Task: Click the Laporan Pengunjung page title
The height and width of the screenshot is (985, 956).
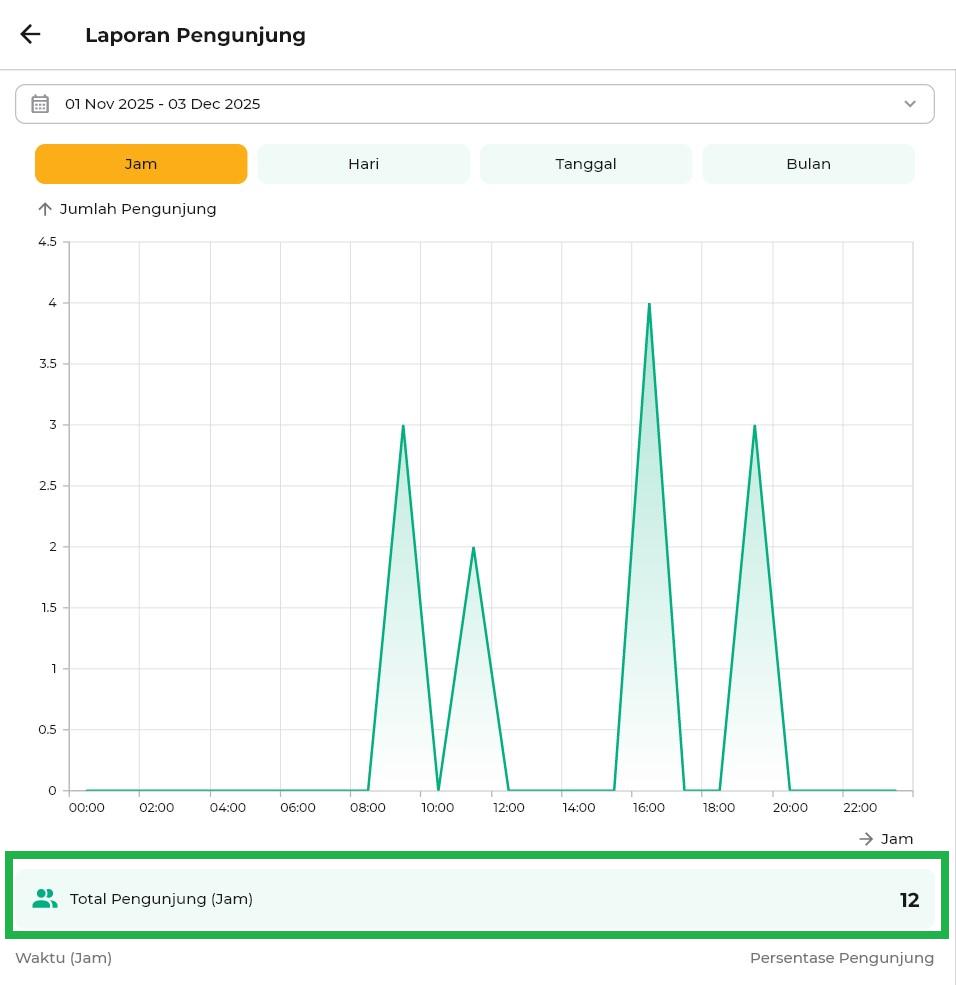Action: (195, 35)
